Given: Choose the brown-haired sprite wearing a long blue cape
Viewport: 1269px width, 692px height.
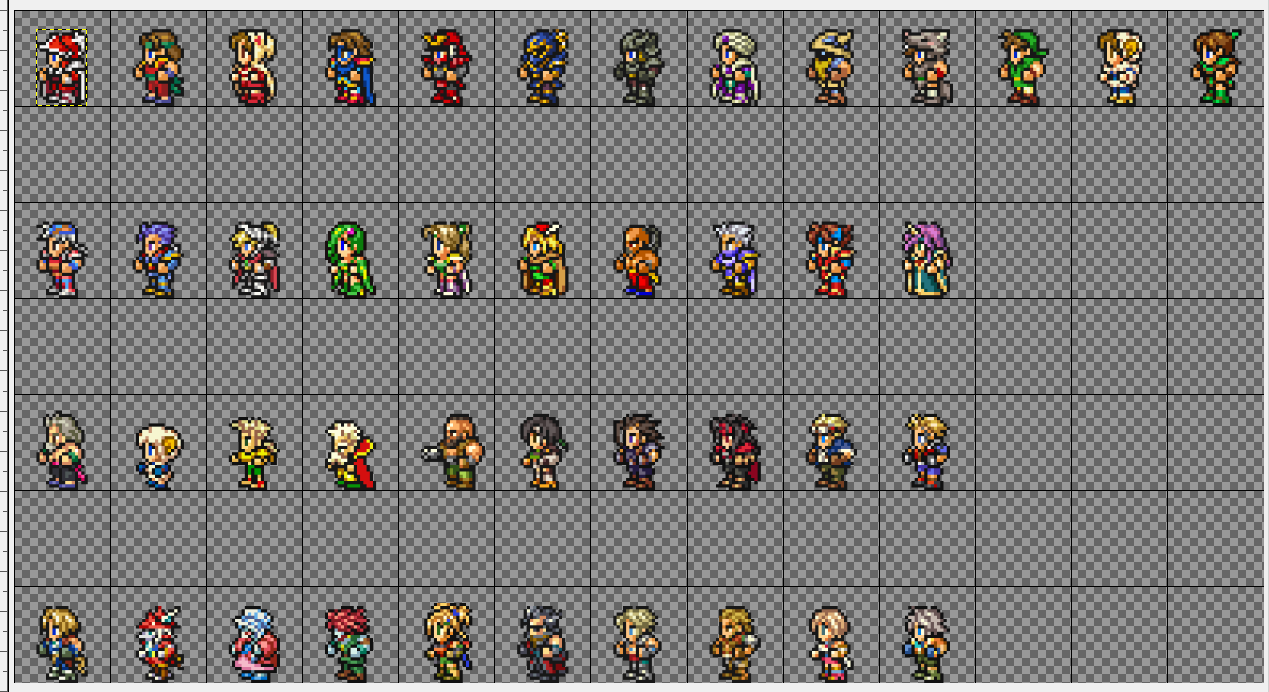Looking at the screenshot, I should click(352, 67).
